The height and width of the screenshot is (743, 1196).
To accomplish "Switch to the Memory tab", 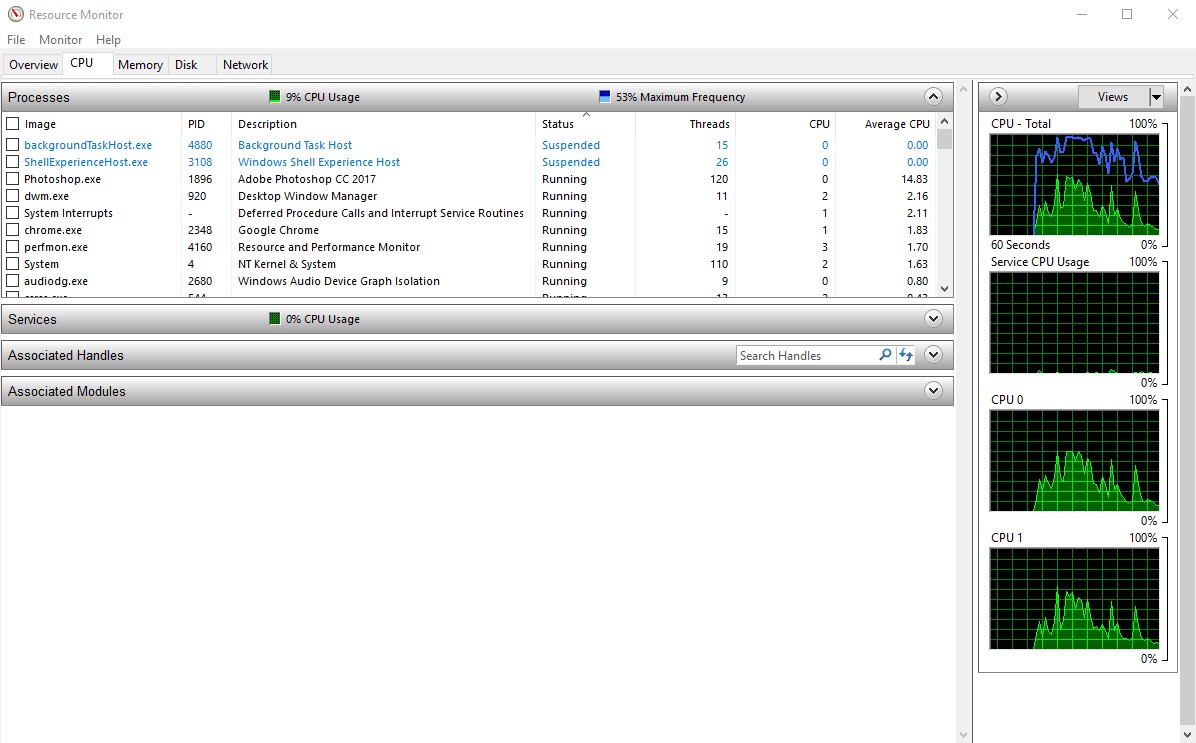I will click(x=139, y=64).
